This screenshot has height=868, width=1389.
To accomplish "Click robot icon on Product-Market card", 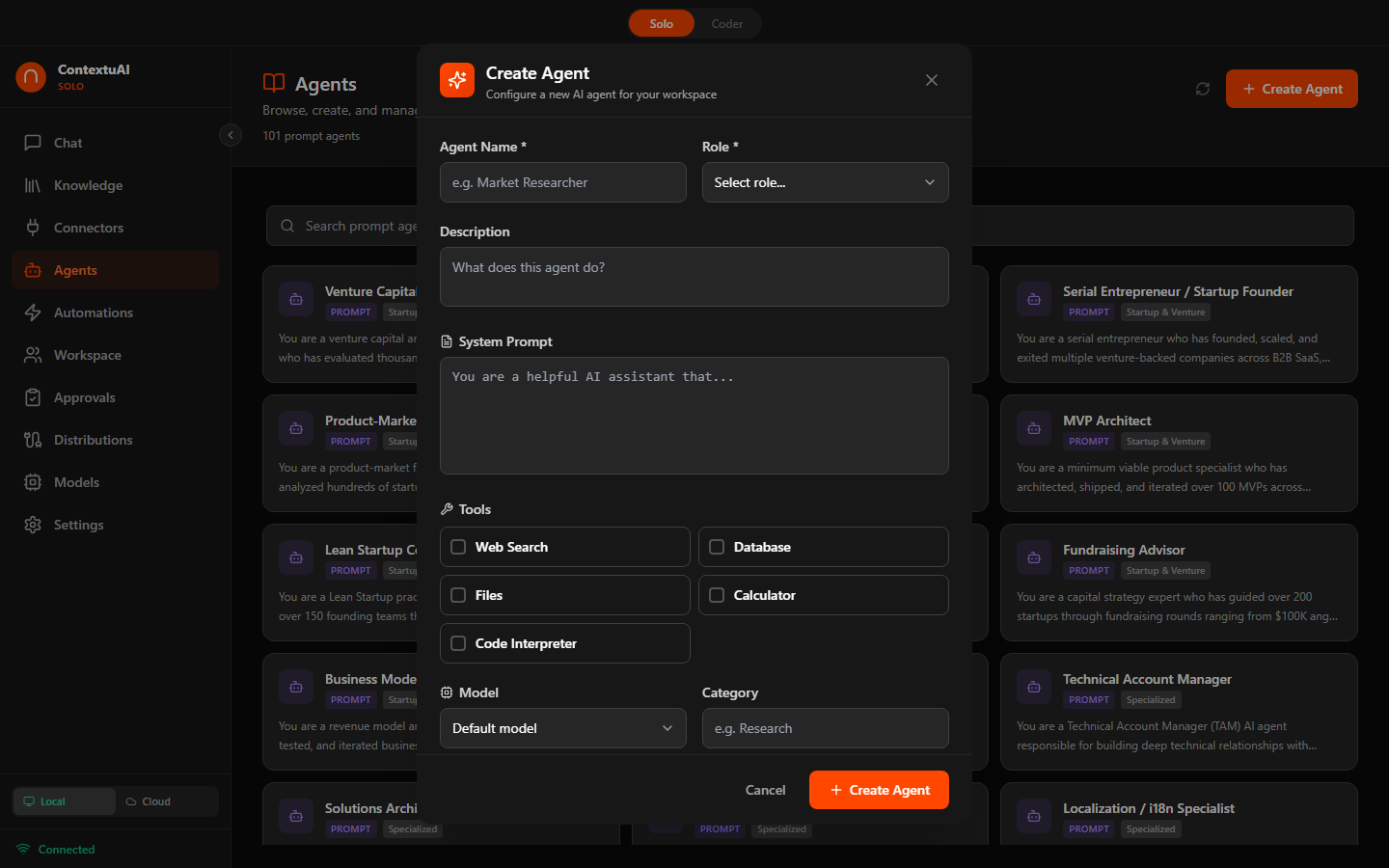I will pyautogui.click(x=296, y=428).
